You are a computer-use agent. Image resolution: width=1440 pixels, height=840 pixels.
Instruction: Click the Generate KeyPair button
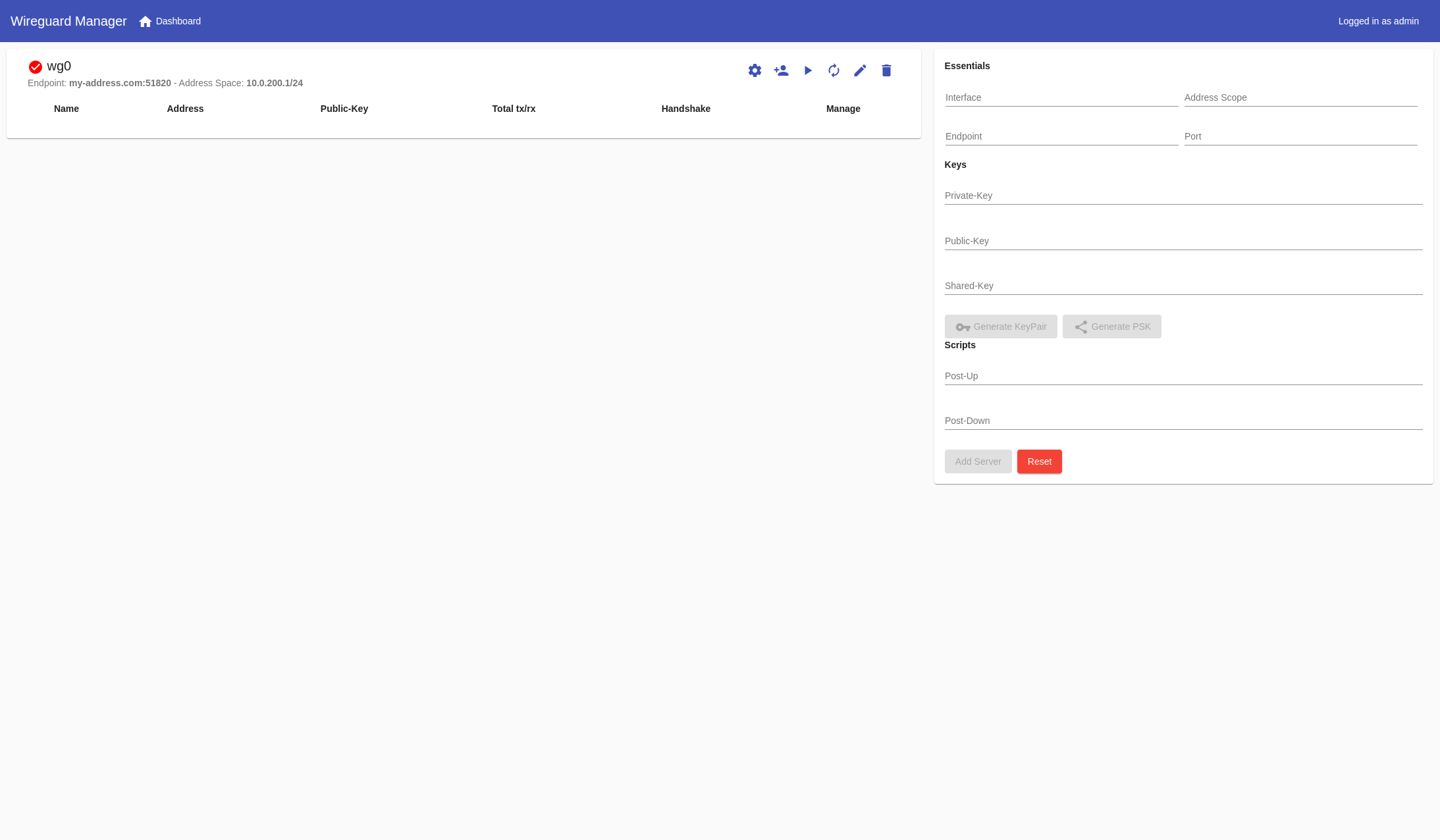point(1001,327)
